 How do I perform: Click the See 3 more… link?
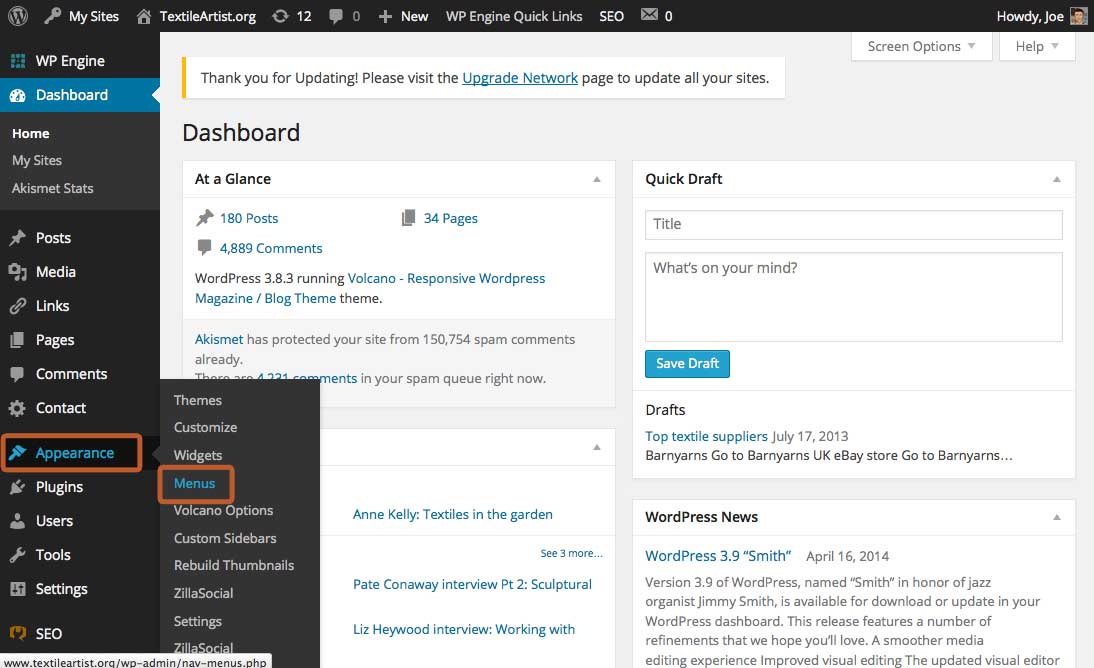coord(571,554)
